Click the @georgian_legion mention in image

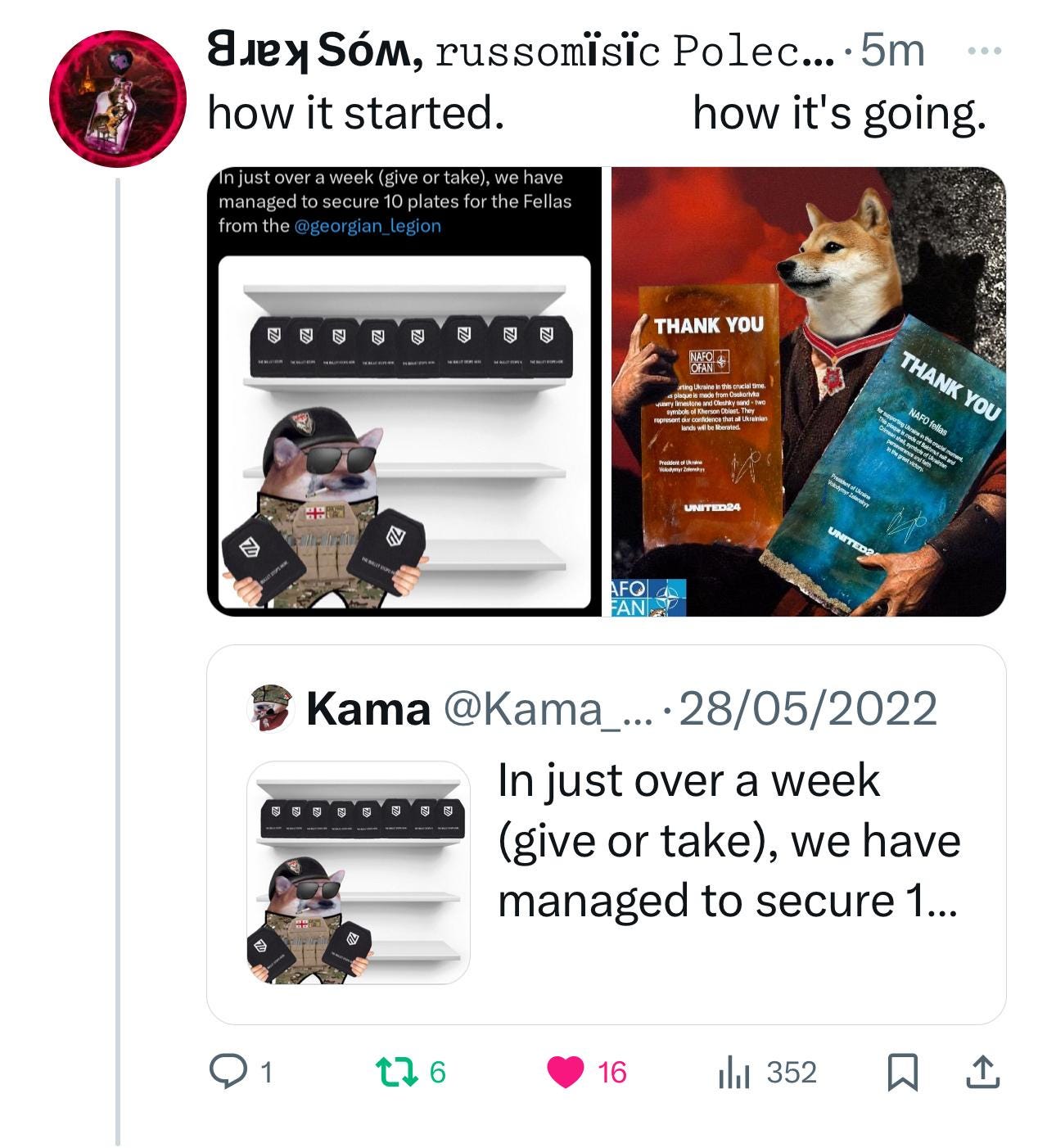[367, 225]
